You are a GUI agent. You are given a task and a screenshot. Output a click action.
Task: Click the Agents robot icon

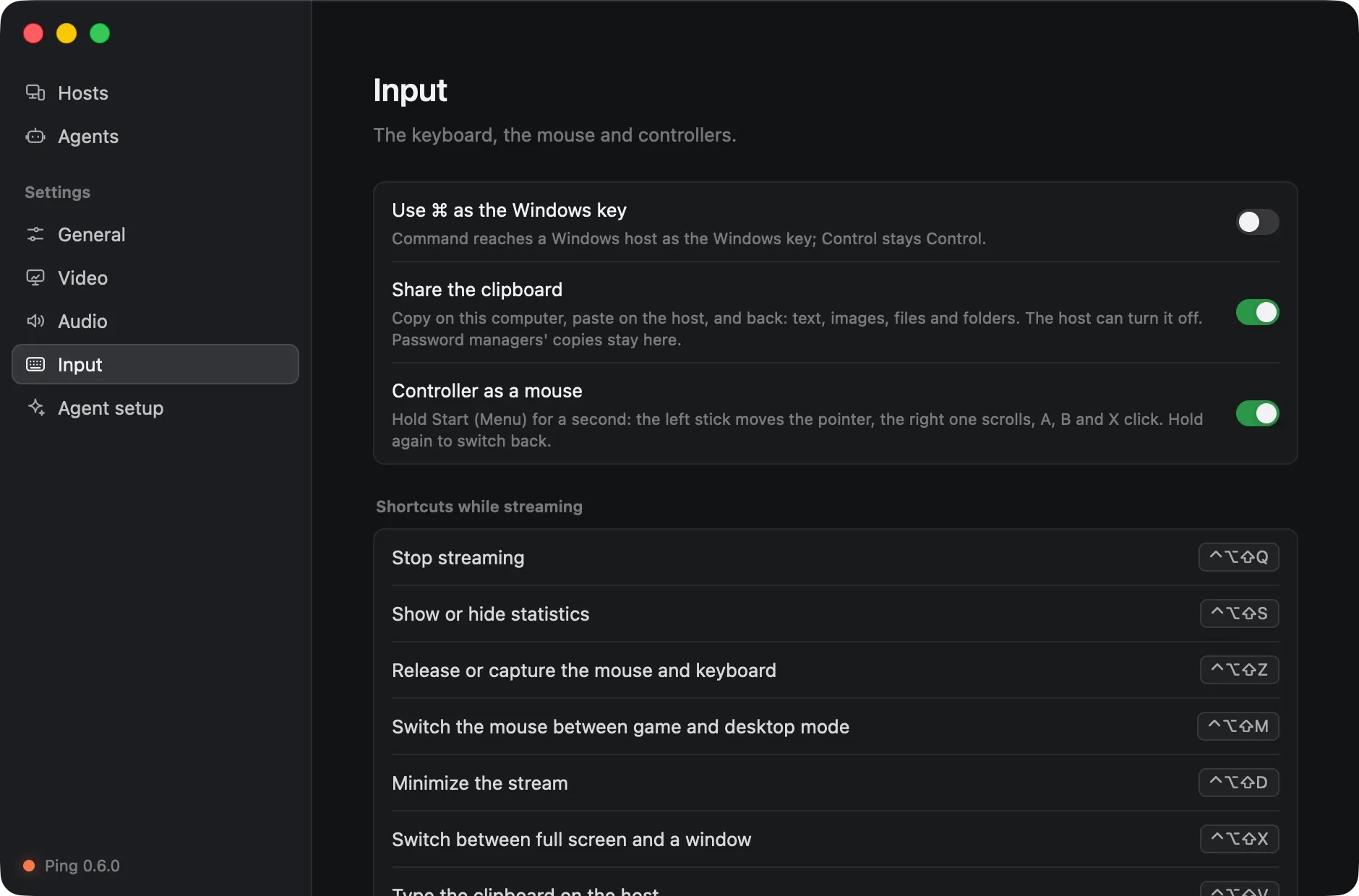click(35, 136)
